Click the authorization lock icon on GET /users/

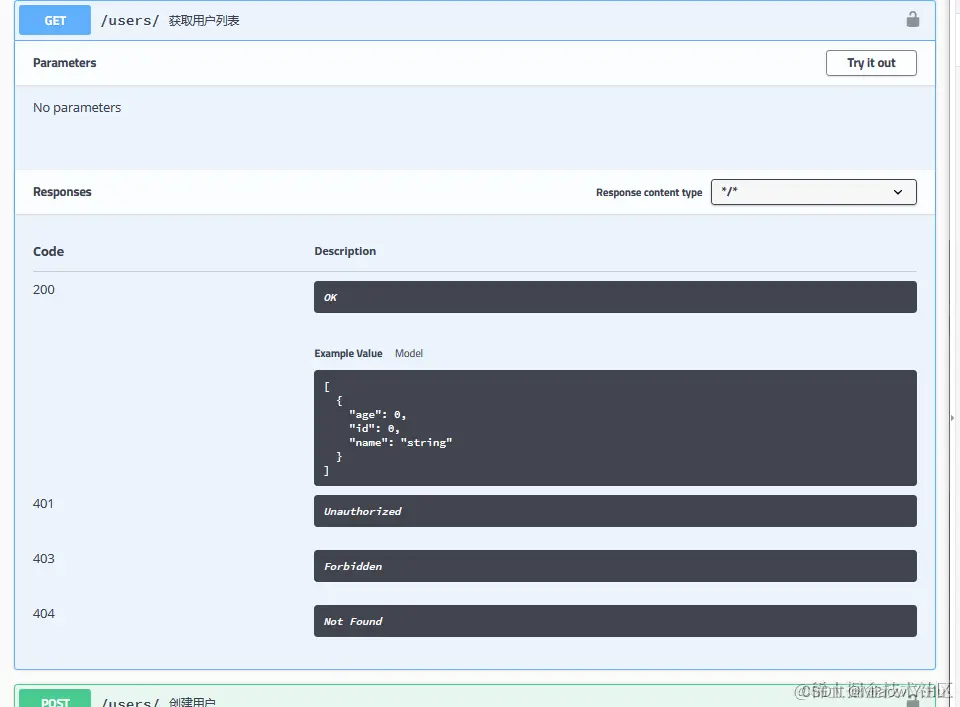912,20
